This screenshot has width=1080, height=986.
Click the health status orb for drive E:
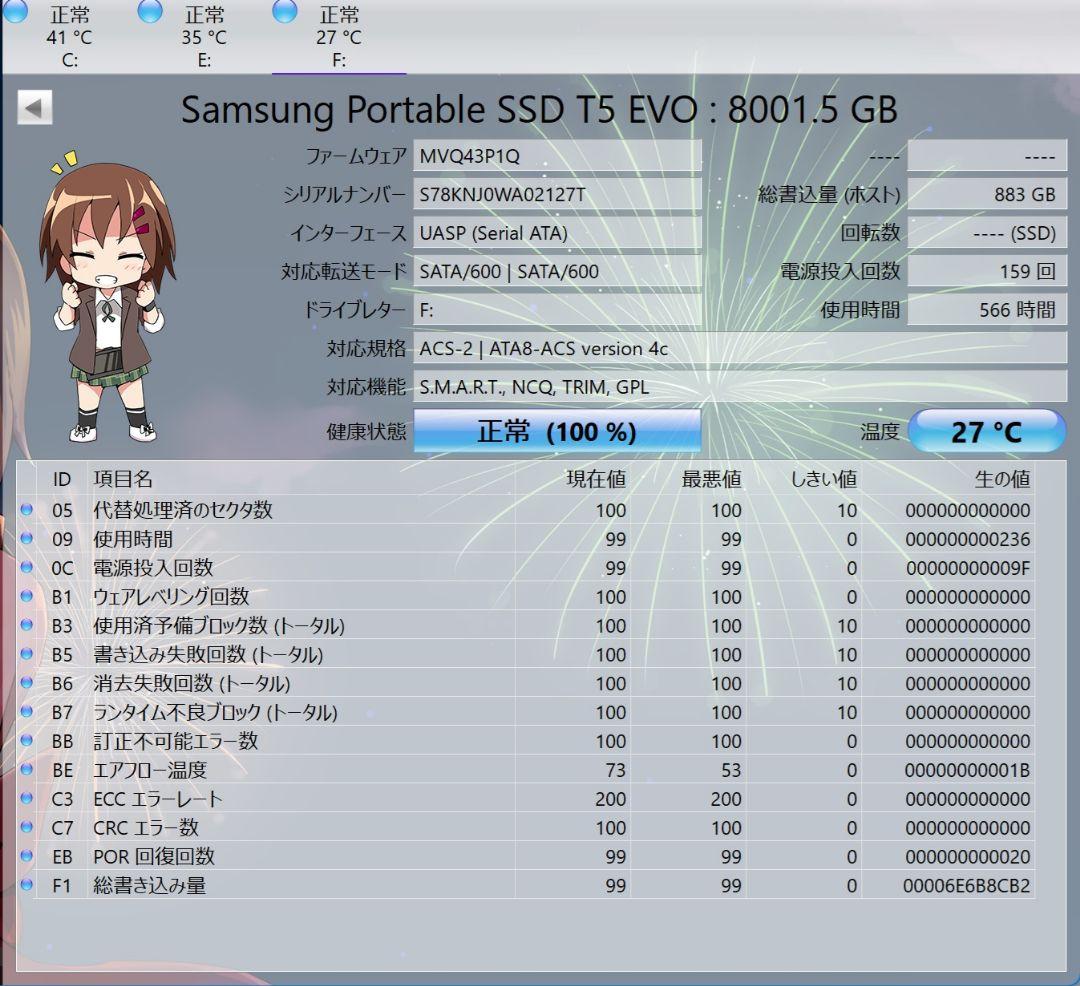click(152, 13)
